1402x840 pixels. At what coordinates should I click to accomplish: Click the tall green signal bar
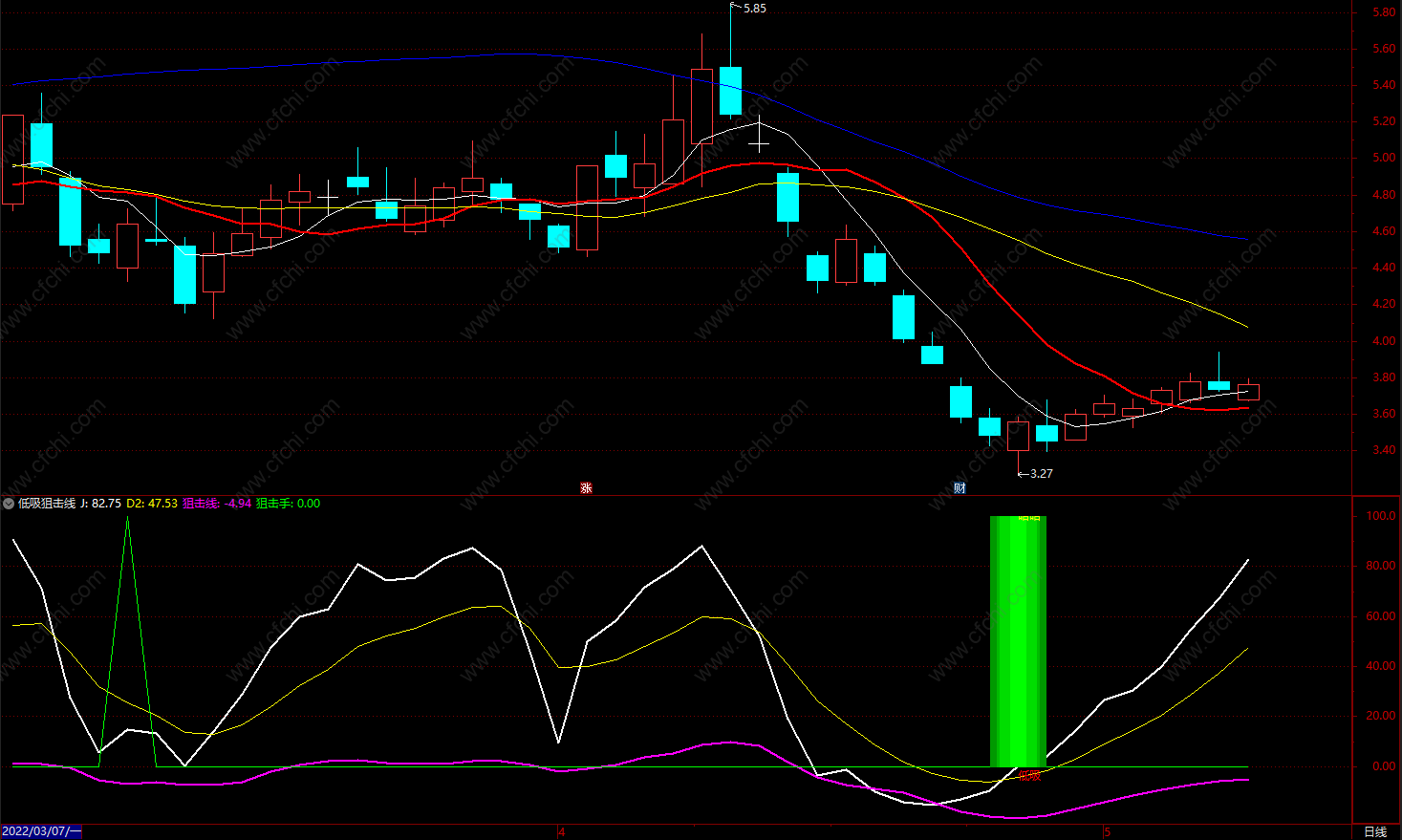point(1018,641)
